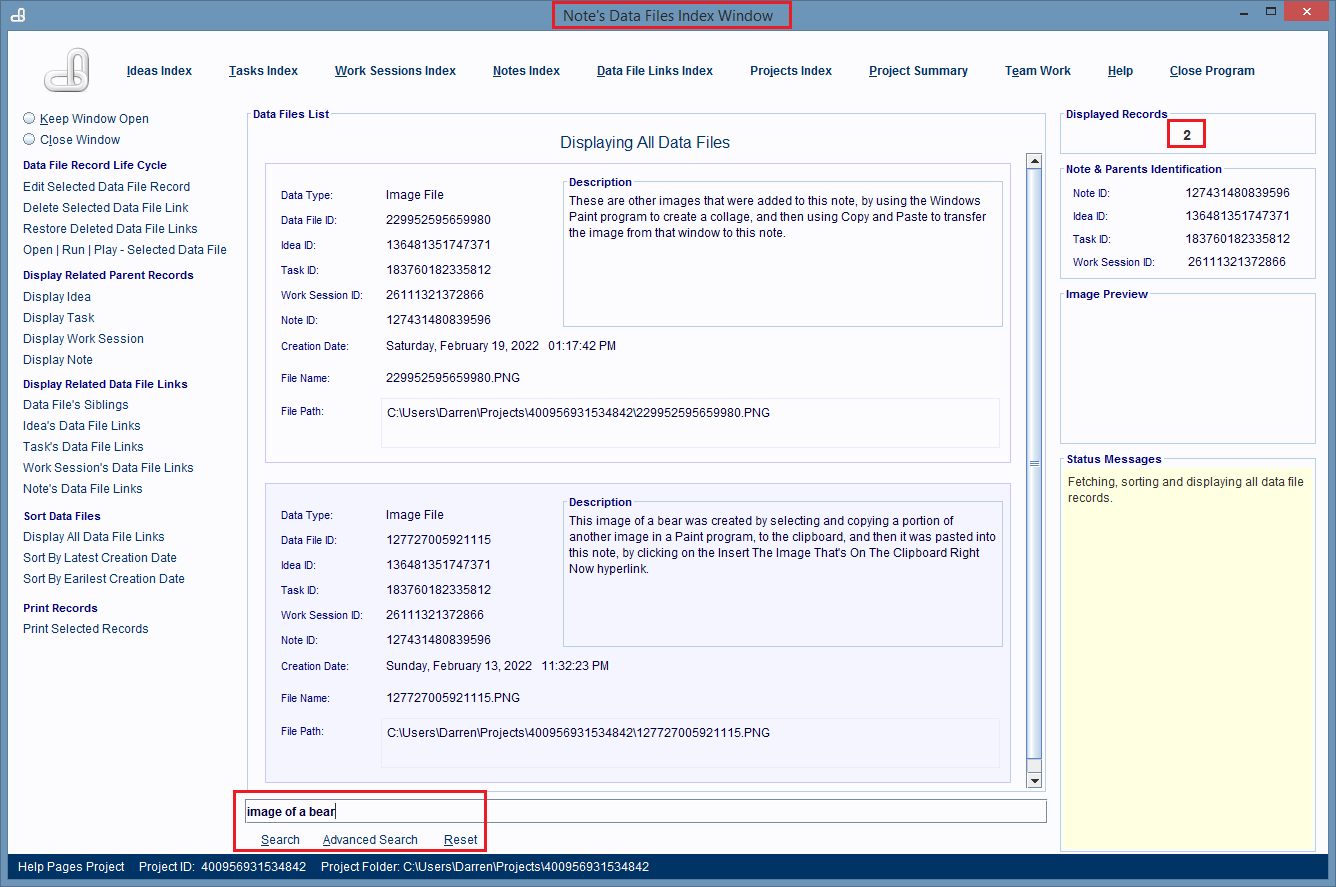Click the data files list scroll down arrow

click(1034, 781)
